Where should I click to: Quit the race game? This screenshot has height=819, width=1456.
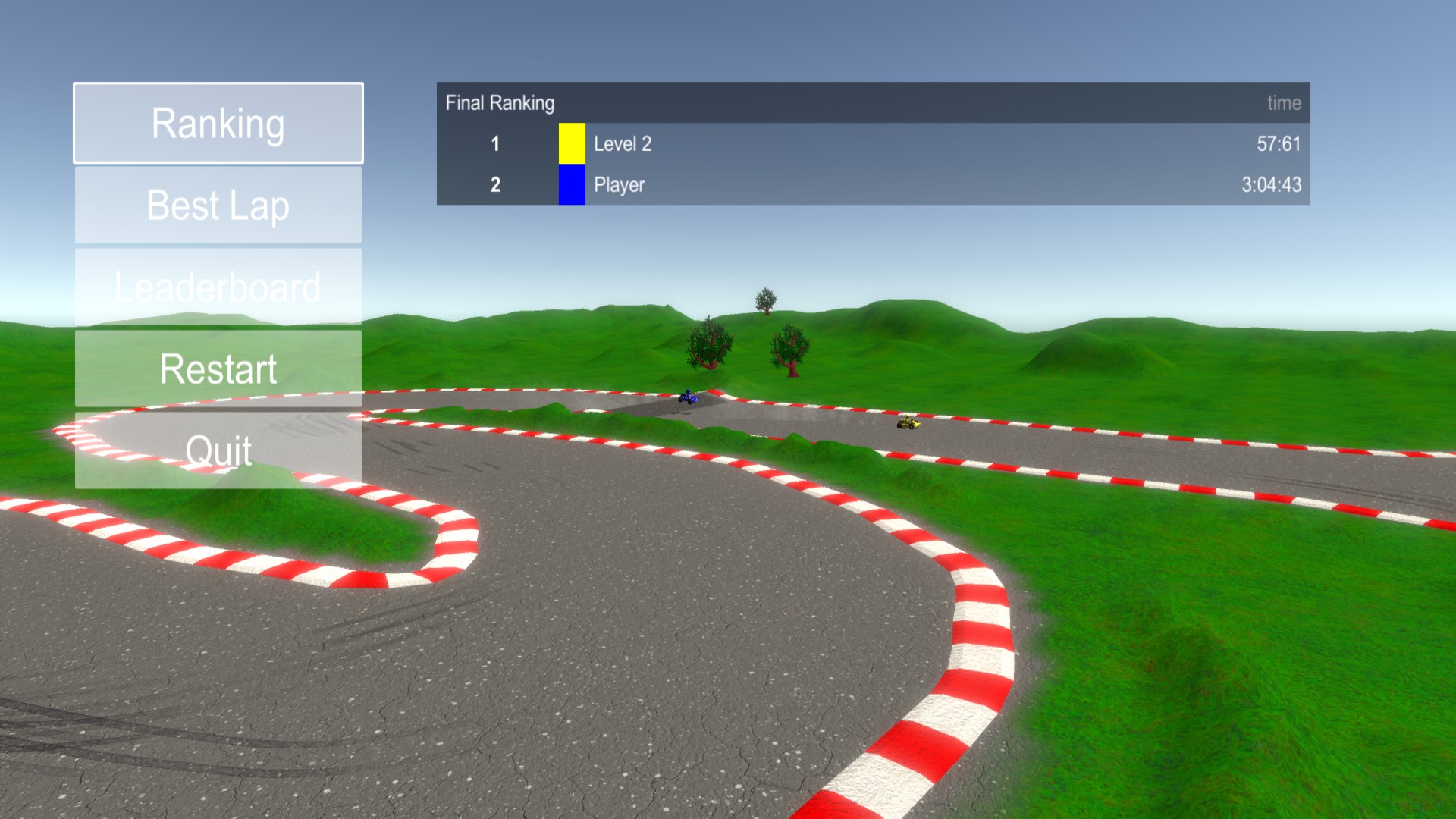click(x=218, y=450)
